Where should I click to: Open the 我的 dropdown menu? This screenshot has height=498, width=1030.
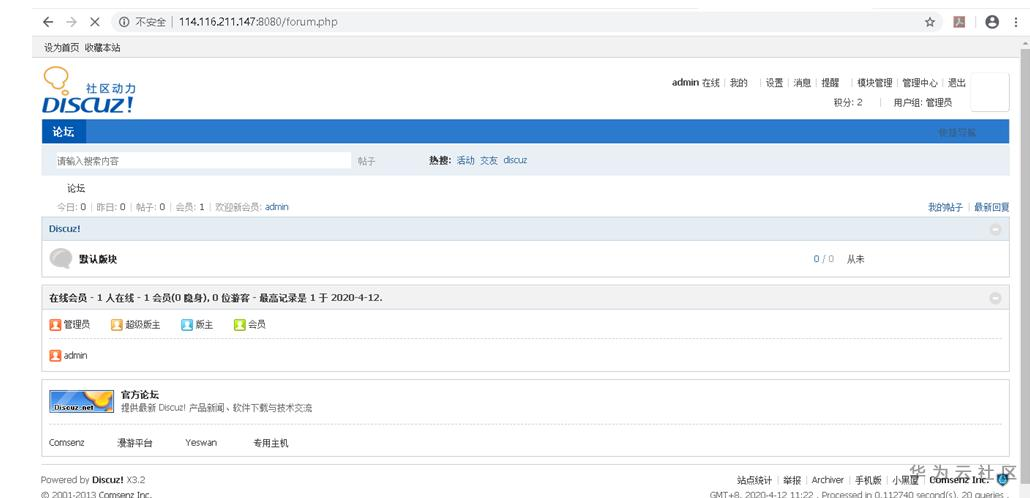(738, 83)
